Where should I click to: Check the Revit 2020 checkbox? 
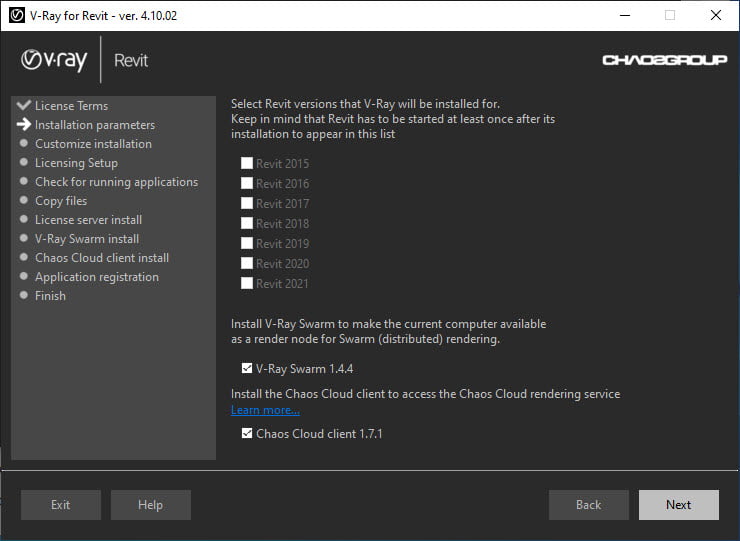pyautogui.click(x=247, y=263)
